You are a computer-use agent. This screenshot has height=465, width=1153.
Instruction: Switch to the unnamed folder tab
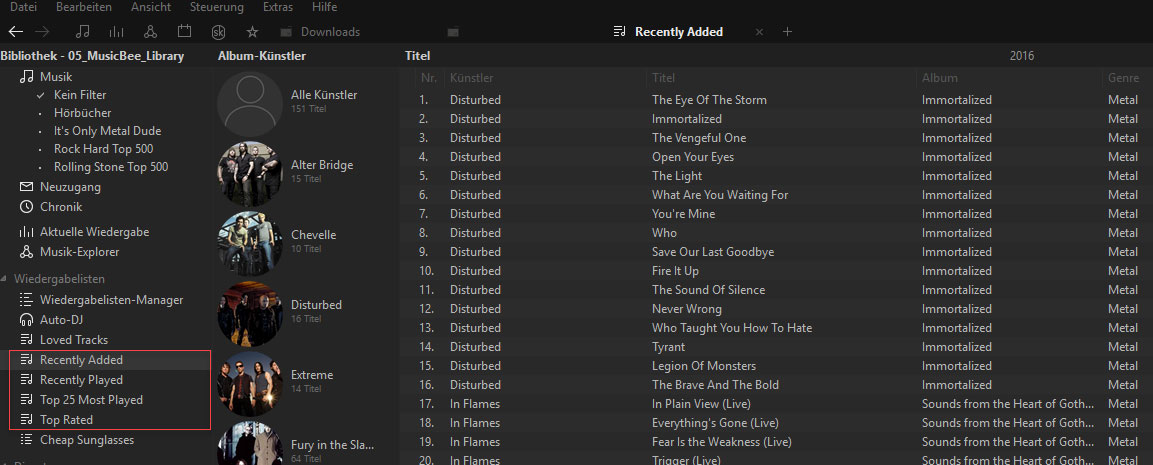pyautogui.click(x=453, y=32)
